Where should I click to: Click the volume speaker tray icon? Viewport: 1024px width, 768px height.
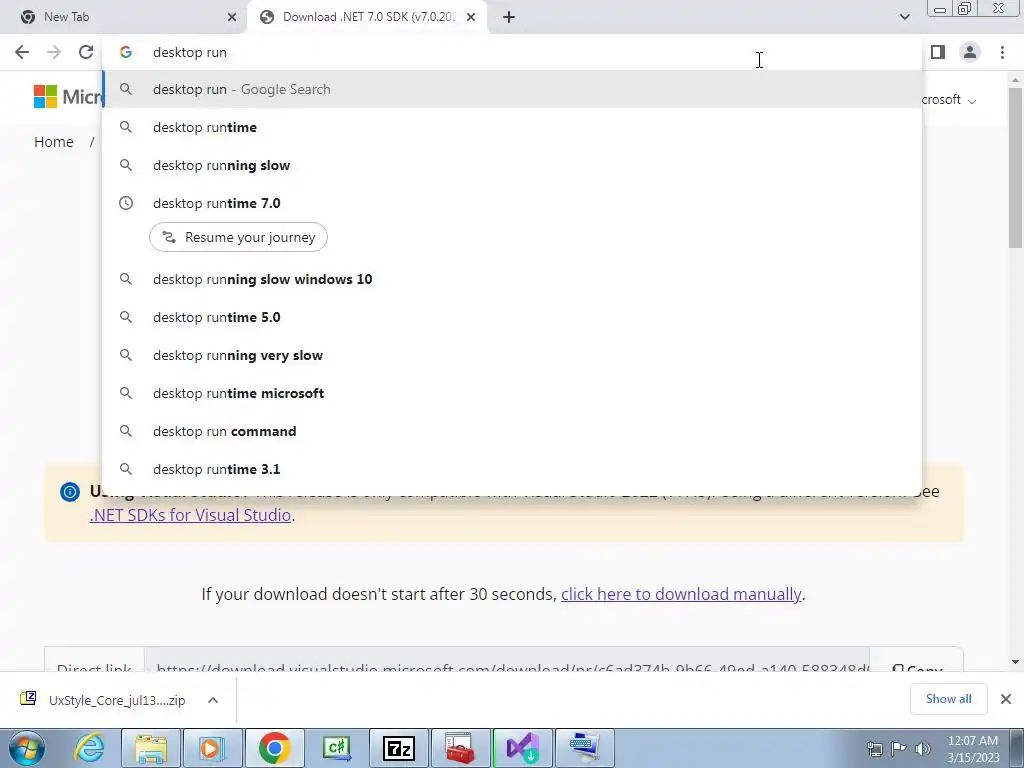922,749
